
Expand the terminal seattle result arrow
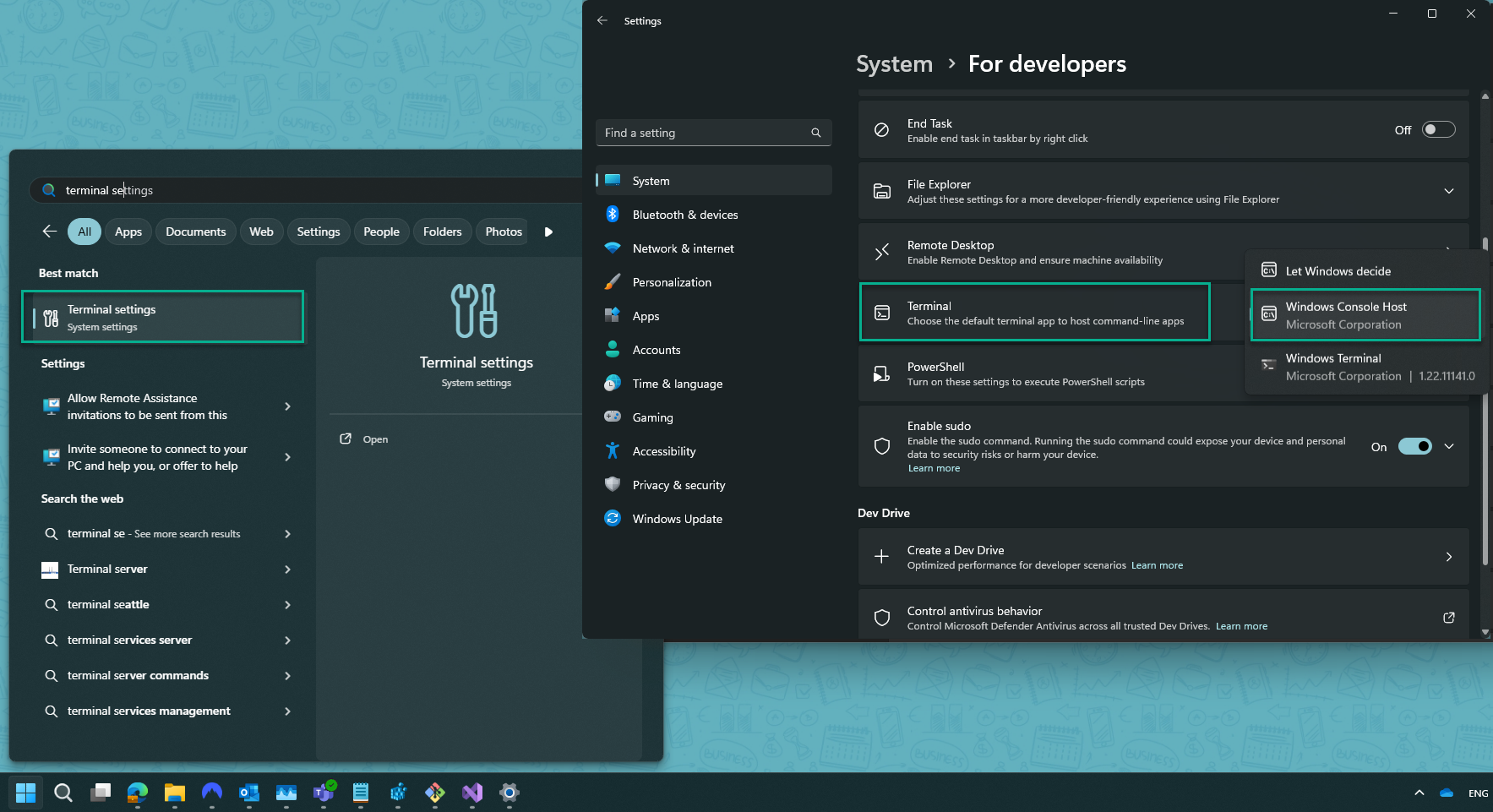(x=288, y=605)
